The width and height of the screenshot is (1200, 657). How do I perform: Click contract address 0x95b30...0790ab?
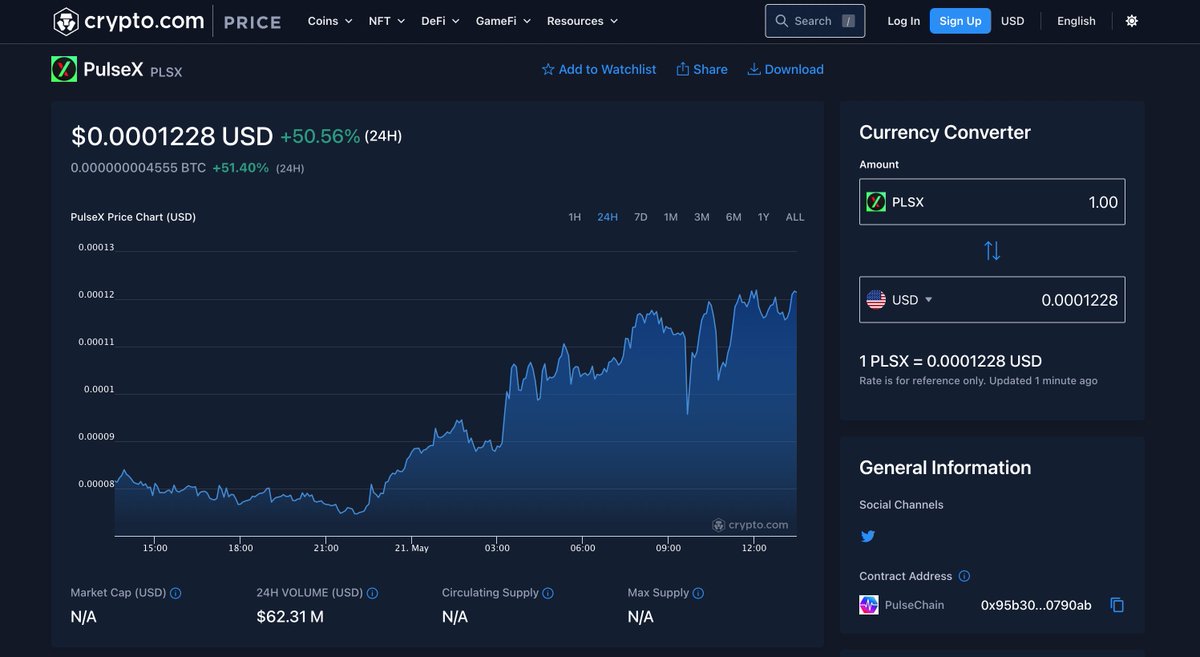(x=1036, y=605)
